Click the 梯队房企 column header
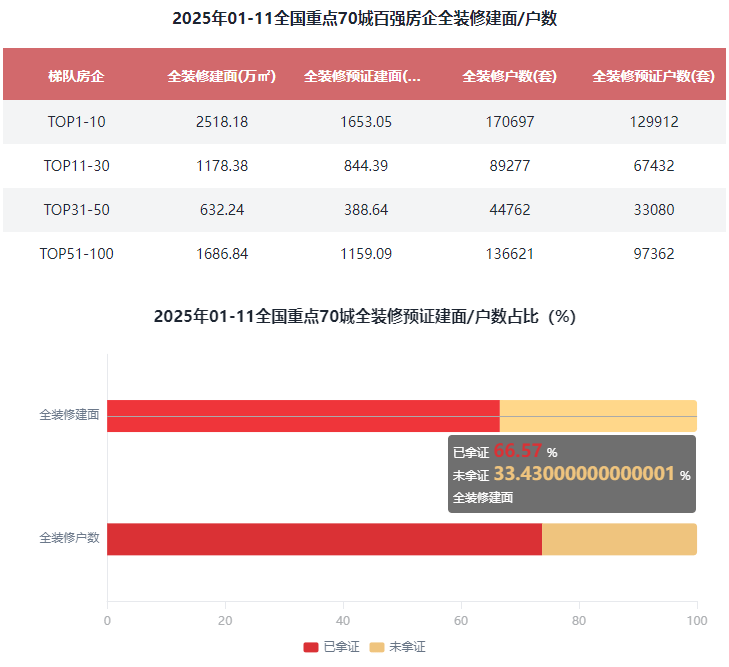The width and height of the screenshot is (729, 667). (x=76, y=75)
